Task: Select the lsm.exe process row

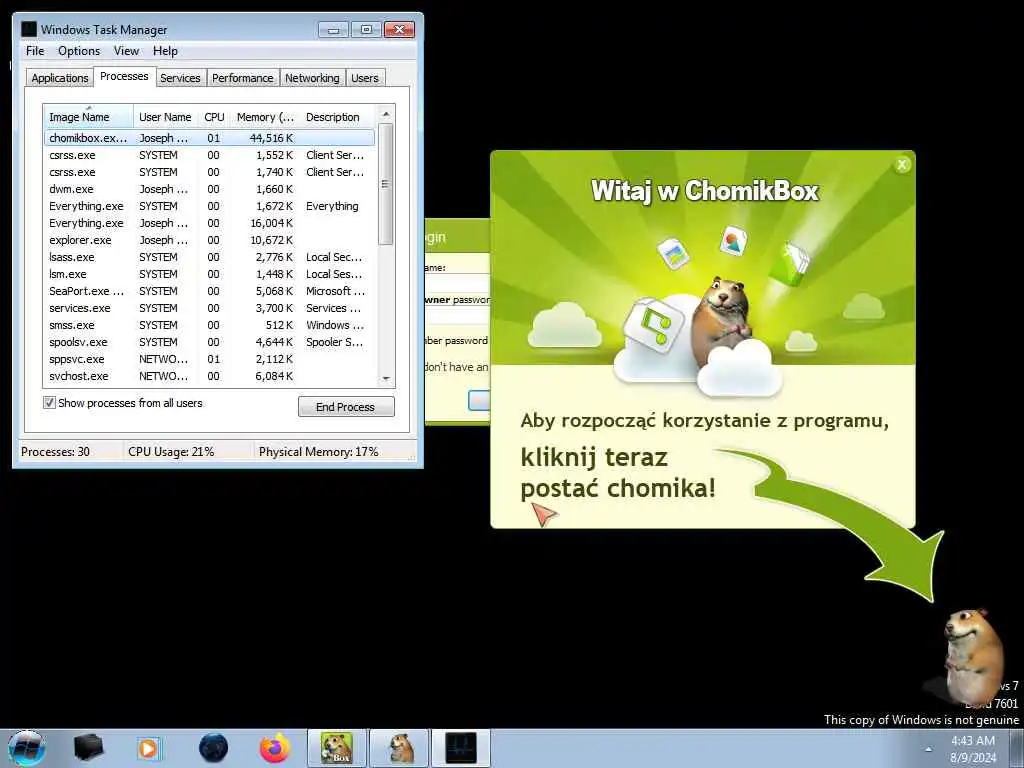Action: (x=210, y=274)
